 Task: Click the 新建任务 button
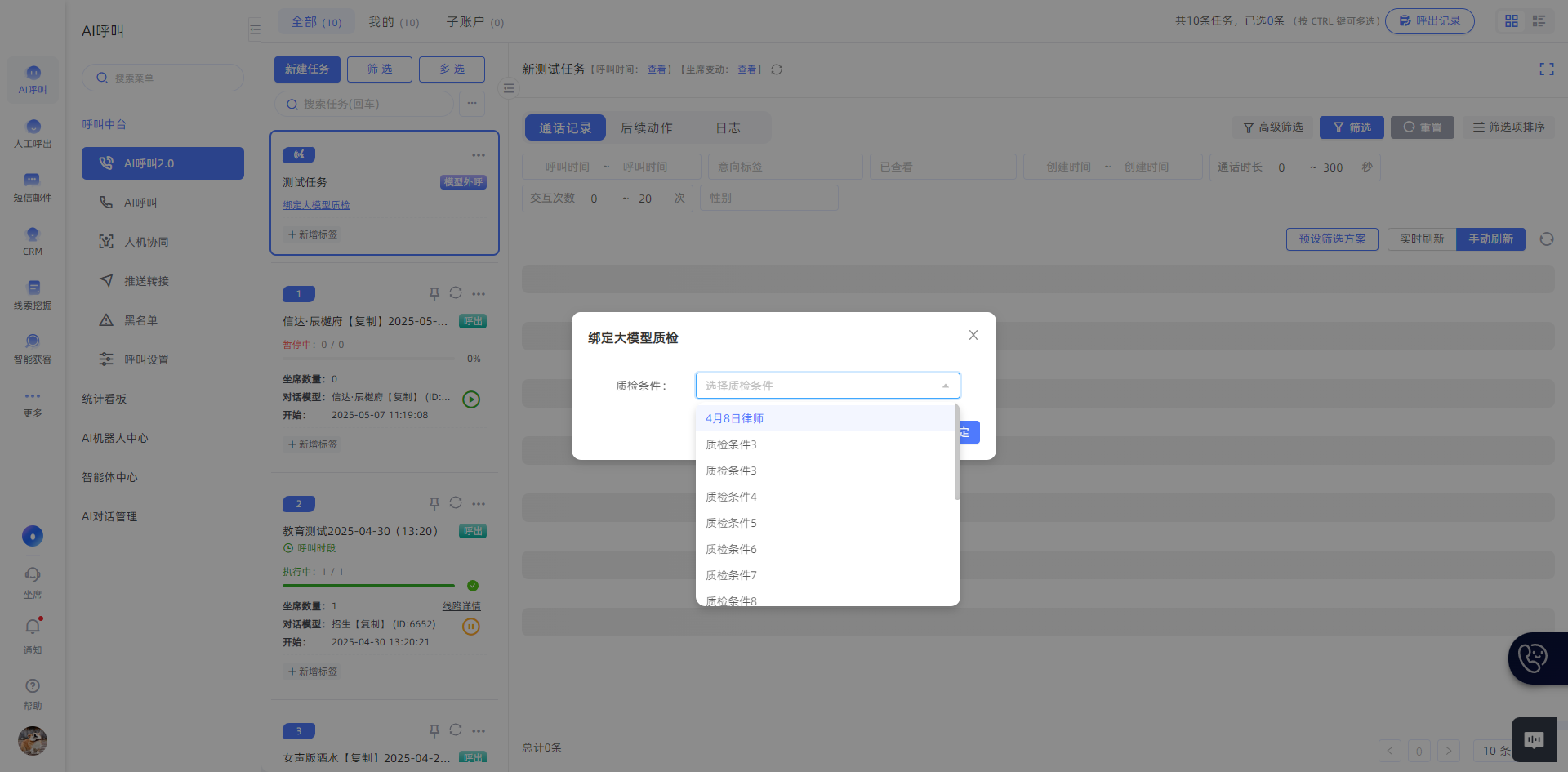[307, 69]
